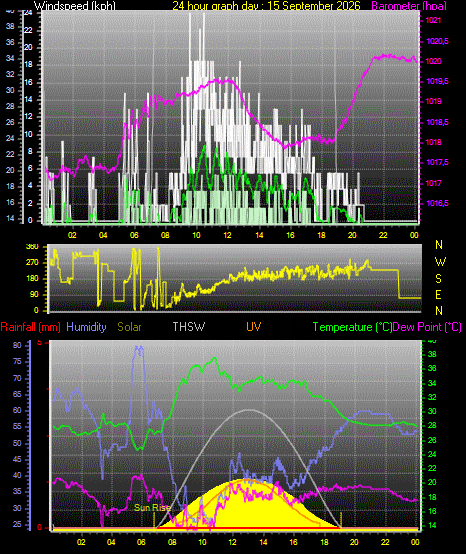The height and width of the screenshot is (554, 466).
Task: Click "1020" on the barometer axis
Action: click(433, 61)
